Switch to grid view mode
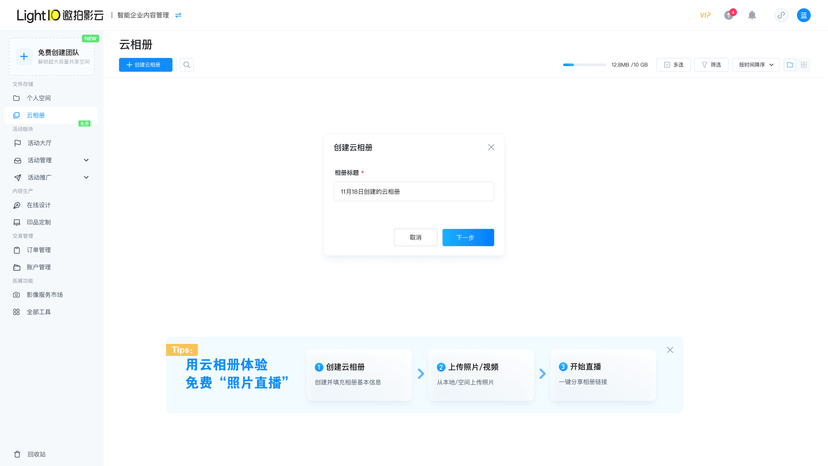The height and width of the screenshot is (466, 828). (x=804, y=65)
